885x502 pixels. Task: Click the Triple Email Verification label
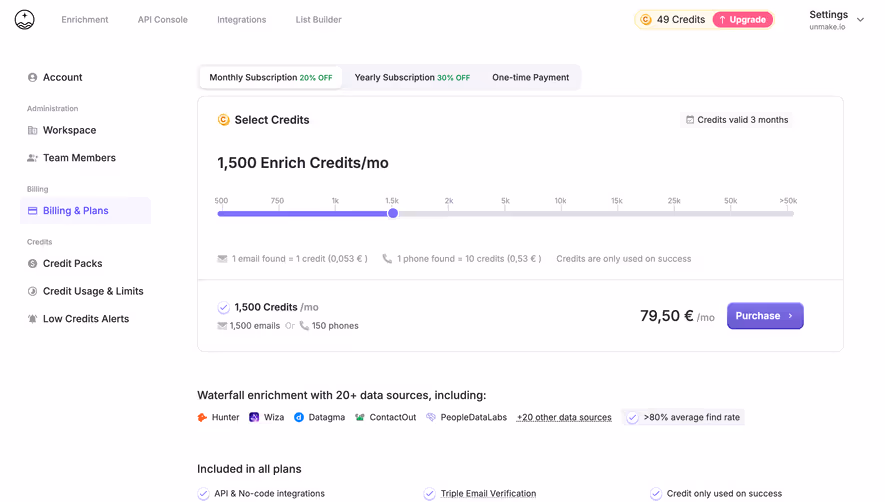(488, 494)
